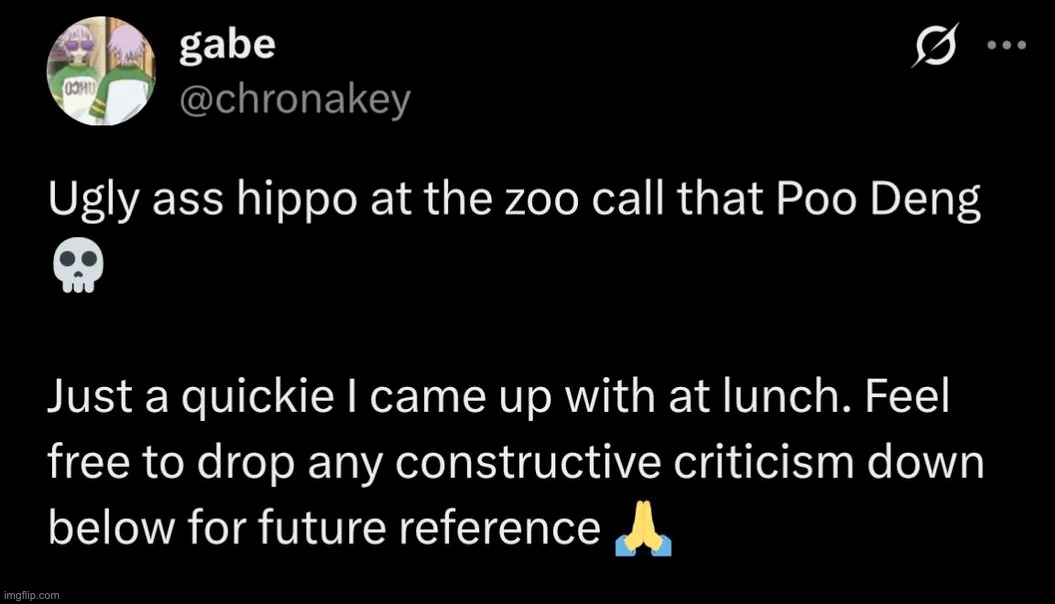Open the @chronakey handle link

(x=294, y=99)
